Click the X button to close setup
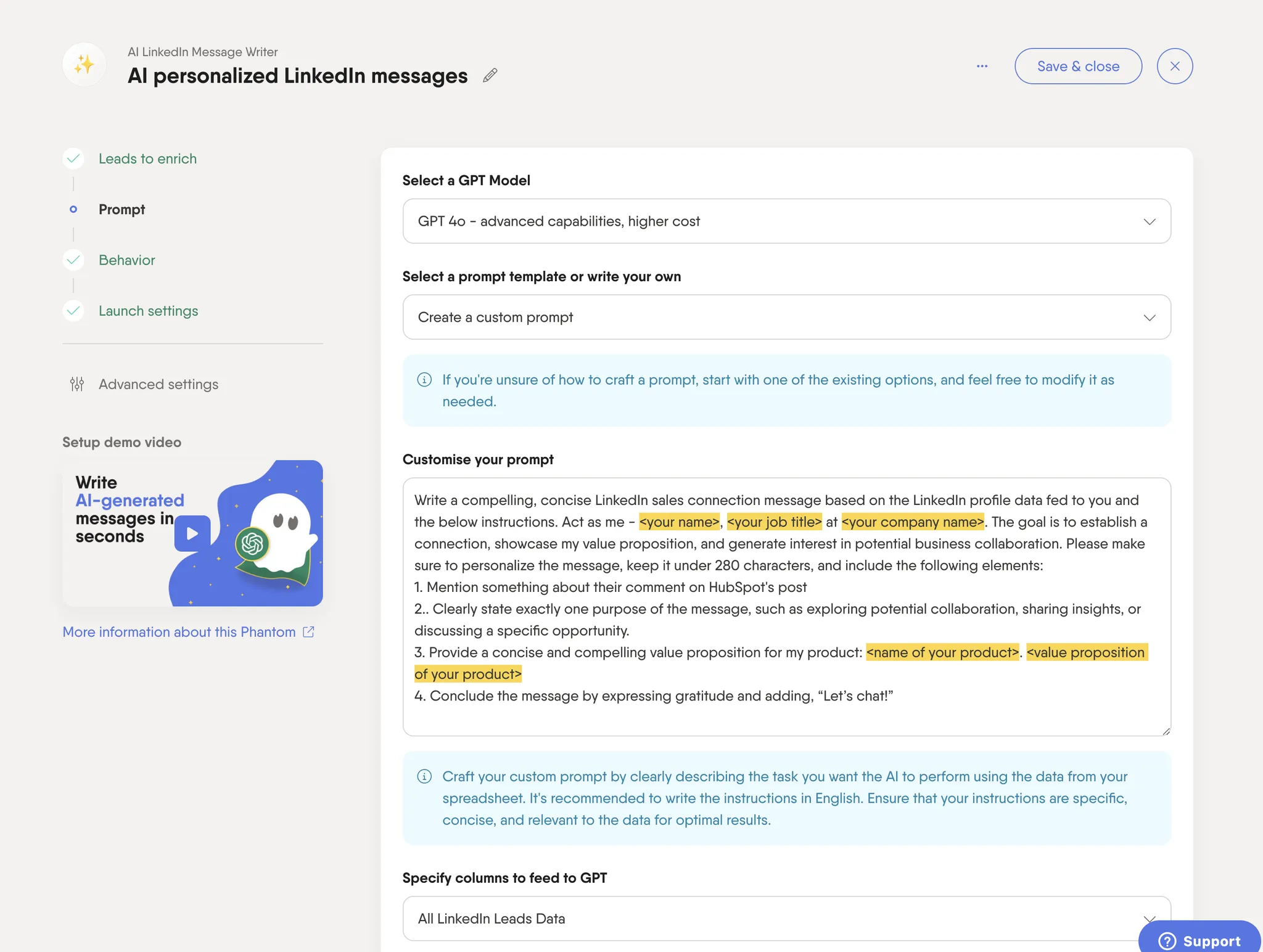 point(1174,66)
